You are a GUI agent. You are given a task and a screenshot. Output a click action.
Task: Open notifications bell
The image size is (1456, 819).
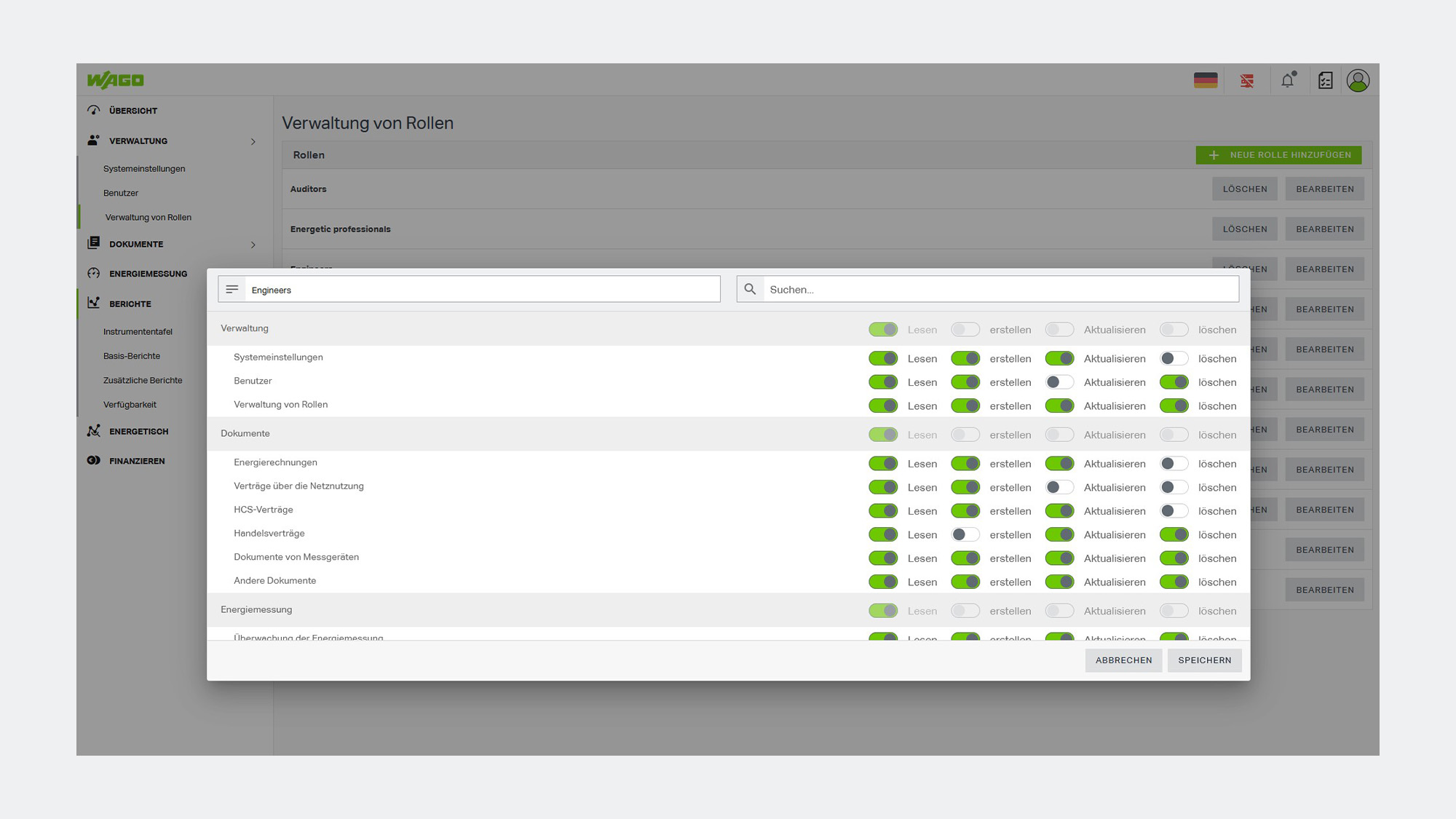1288,80
